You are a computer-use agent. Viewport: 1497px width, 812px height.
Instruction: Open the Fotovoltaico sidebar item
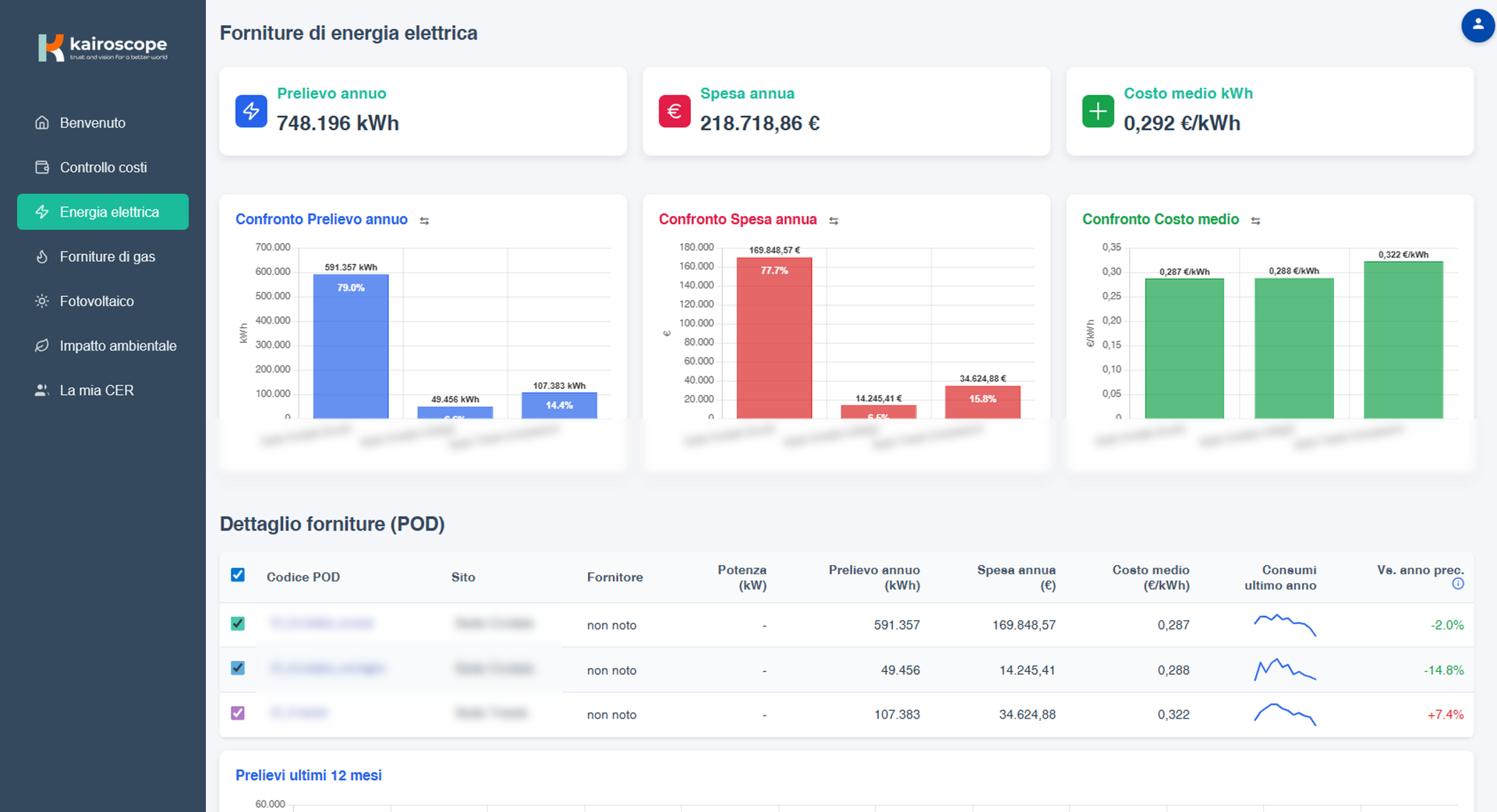[x=97, y=302]
